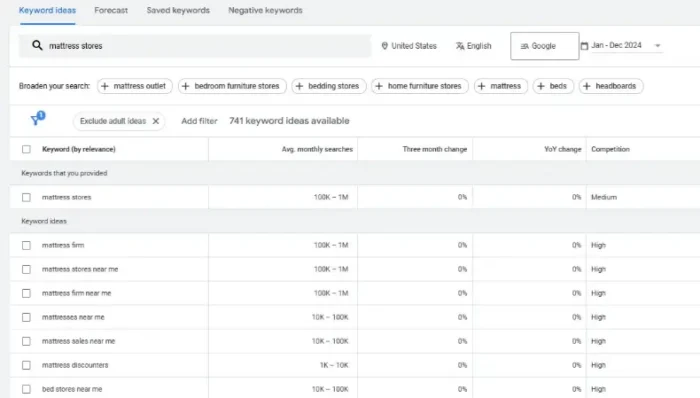
Task: Click the Add filter button
Action: click(199, 121)
